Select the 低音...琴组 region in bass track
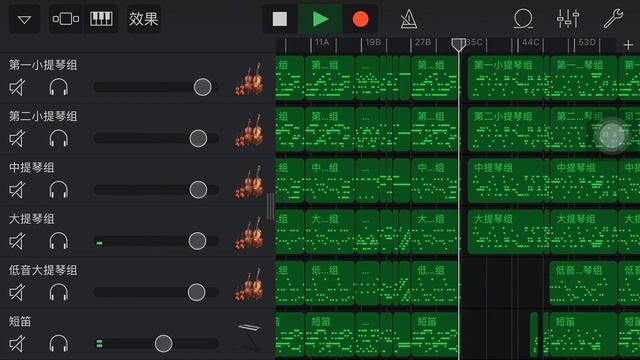 point(583,284)
